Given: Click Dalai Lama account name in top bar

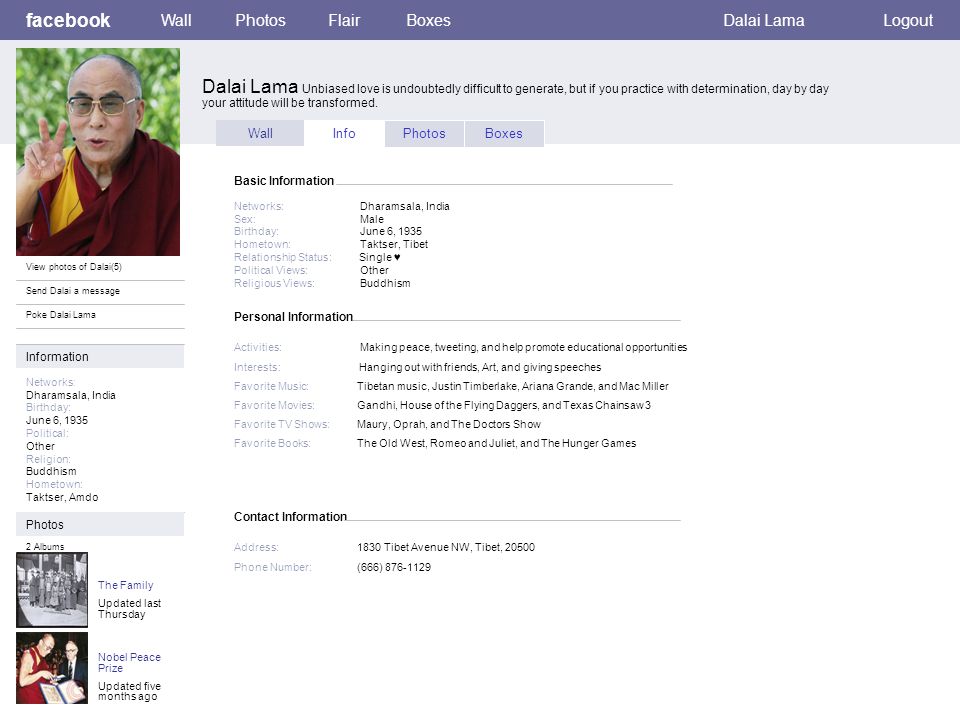Looking at the screenshot, I should [x=763, y=20].
